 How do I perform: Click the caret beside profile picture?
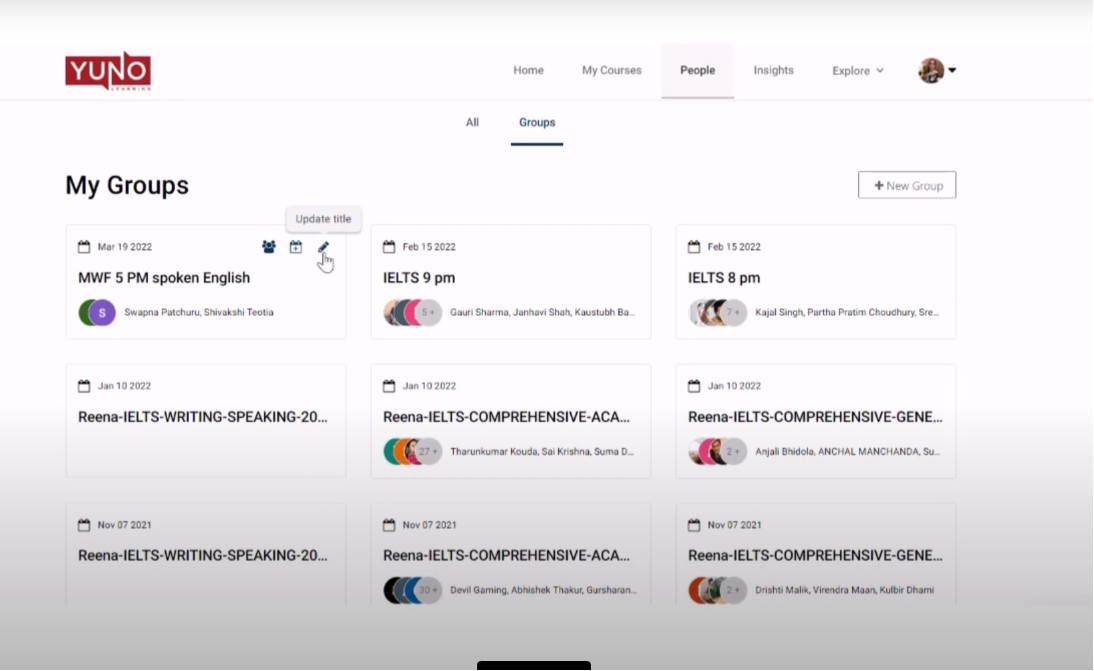click(x=952, y=71)
